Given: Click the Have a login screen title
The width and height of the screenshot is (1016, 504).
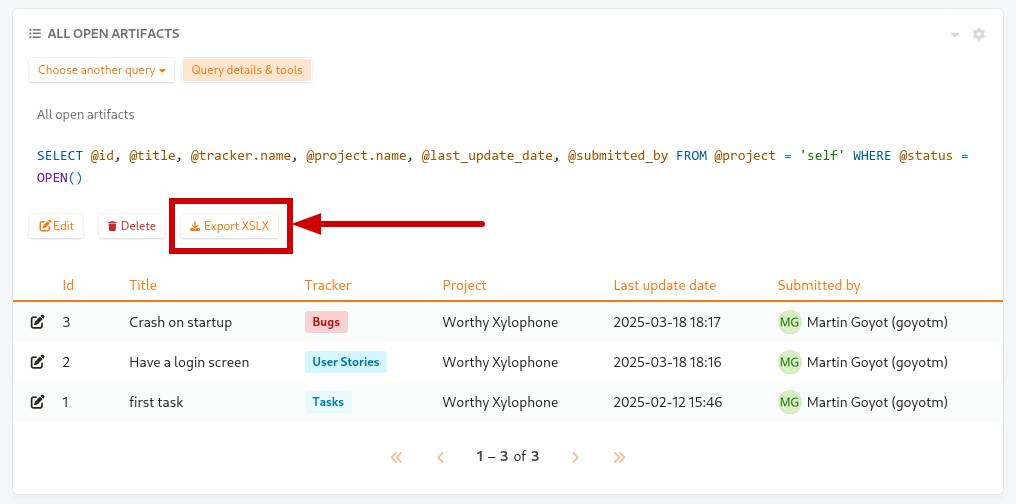Looking at the screenshot, I should tap(189, 362).
